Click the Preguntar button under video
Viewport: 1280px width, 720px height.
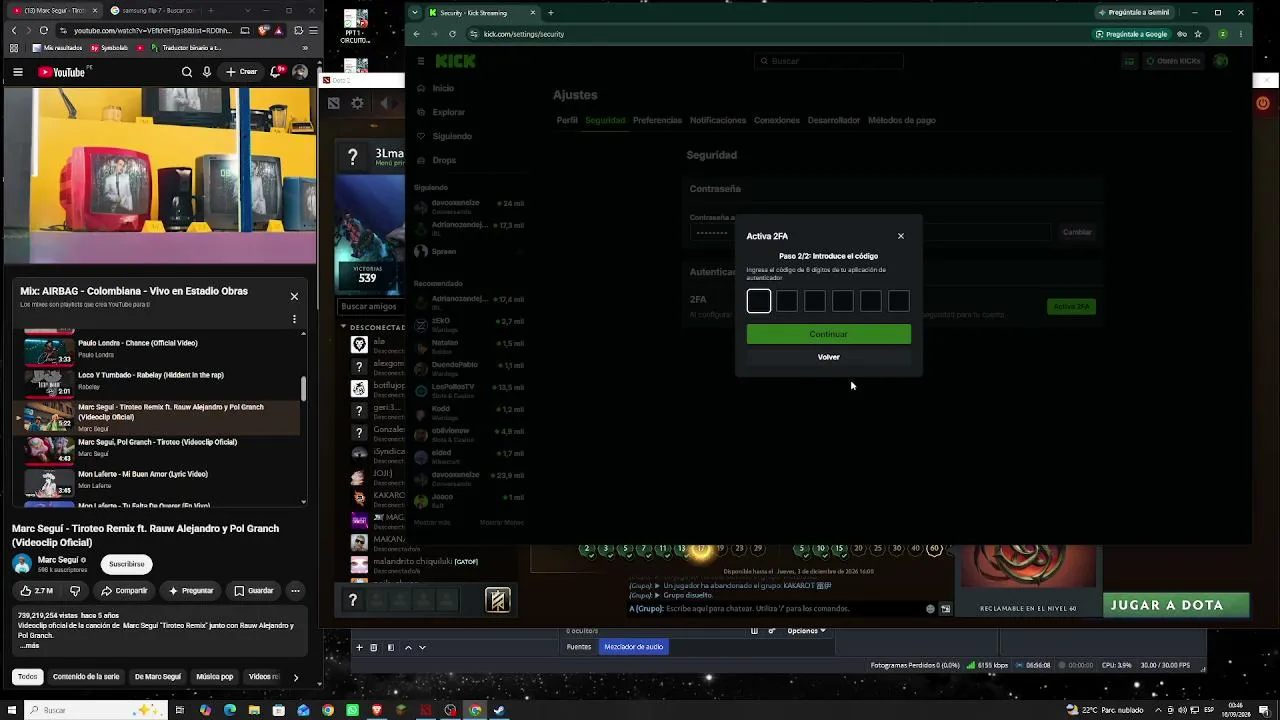(x=191, y=591)
